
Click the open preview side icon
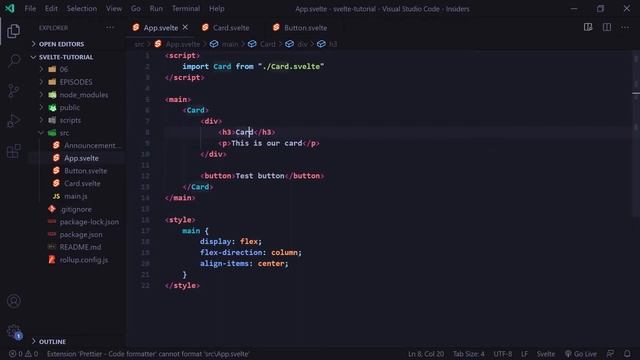588,27
